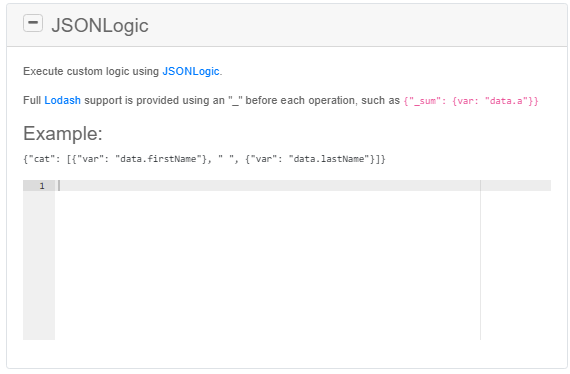
Task: Collapse the JSONLogic panel with minus icon
Action: 33,23
